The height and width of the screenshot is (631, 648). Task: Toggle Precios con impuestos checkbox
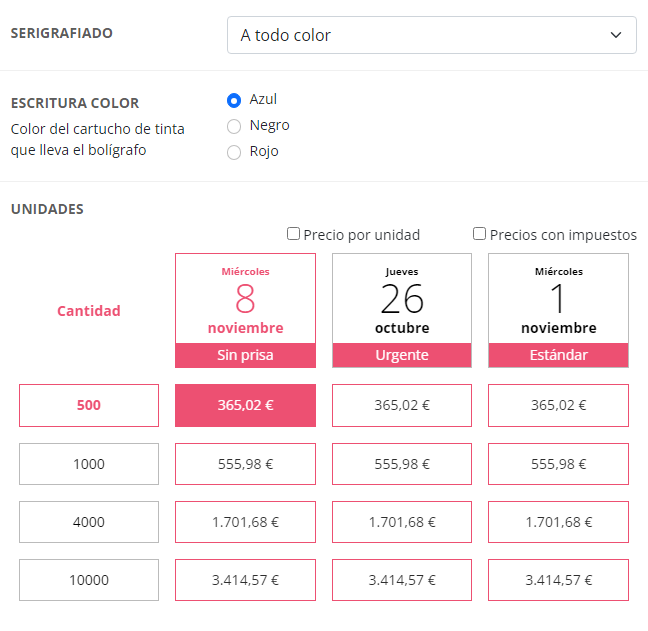(480, 234)
